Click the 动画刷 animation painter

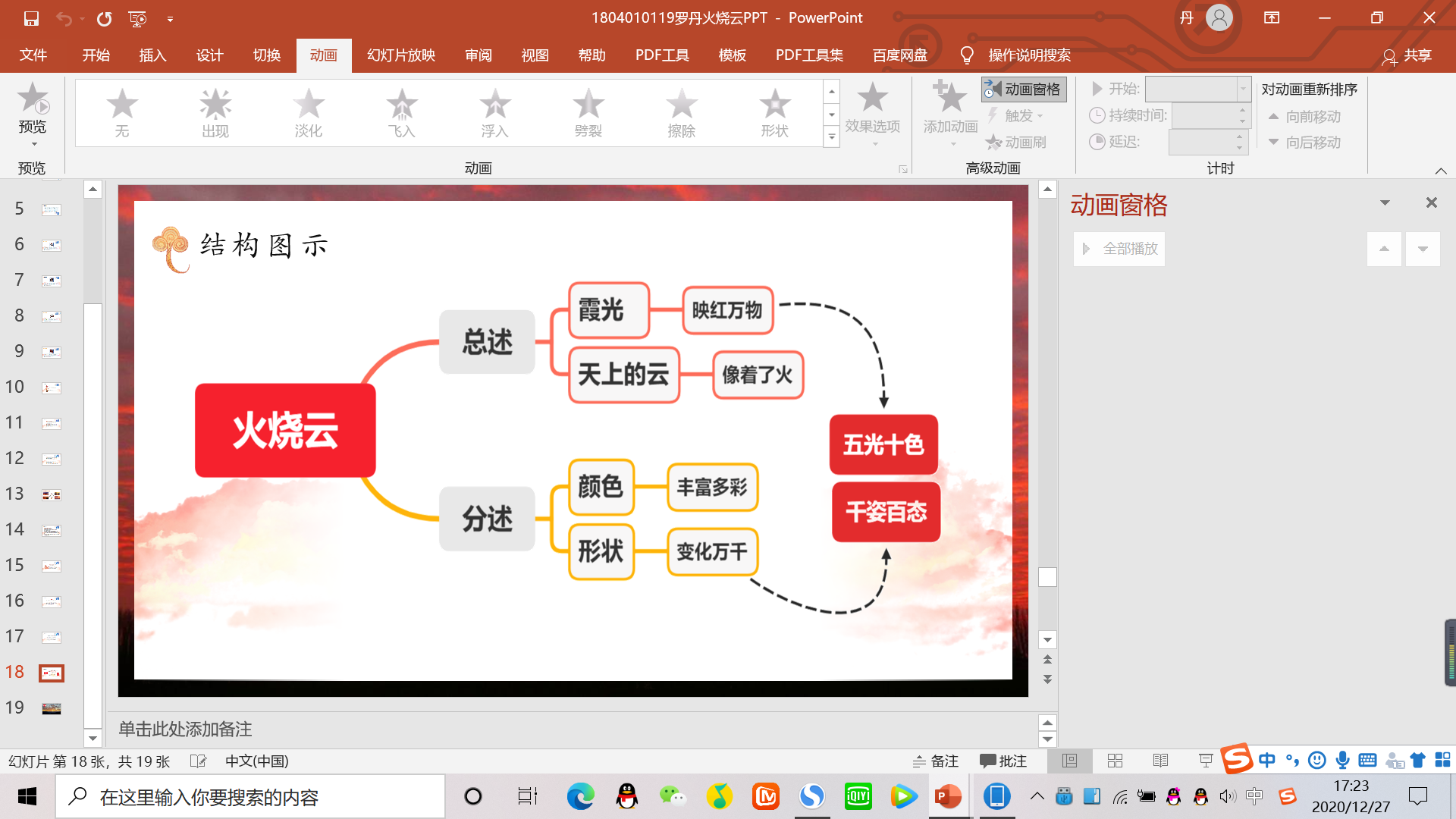pos(1016,142)
